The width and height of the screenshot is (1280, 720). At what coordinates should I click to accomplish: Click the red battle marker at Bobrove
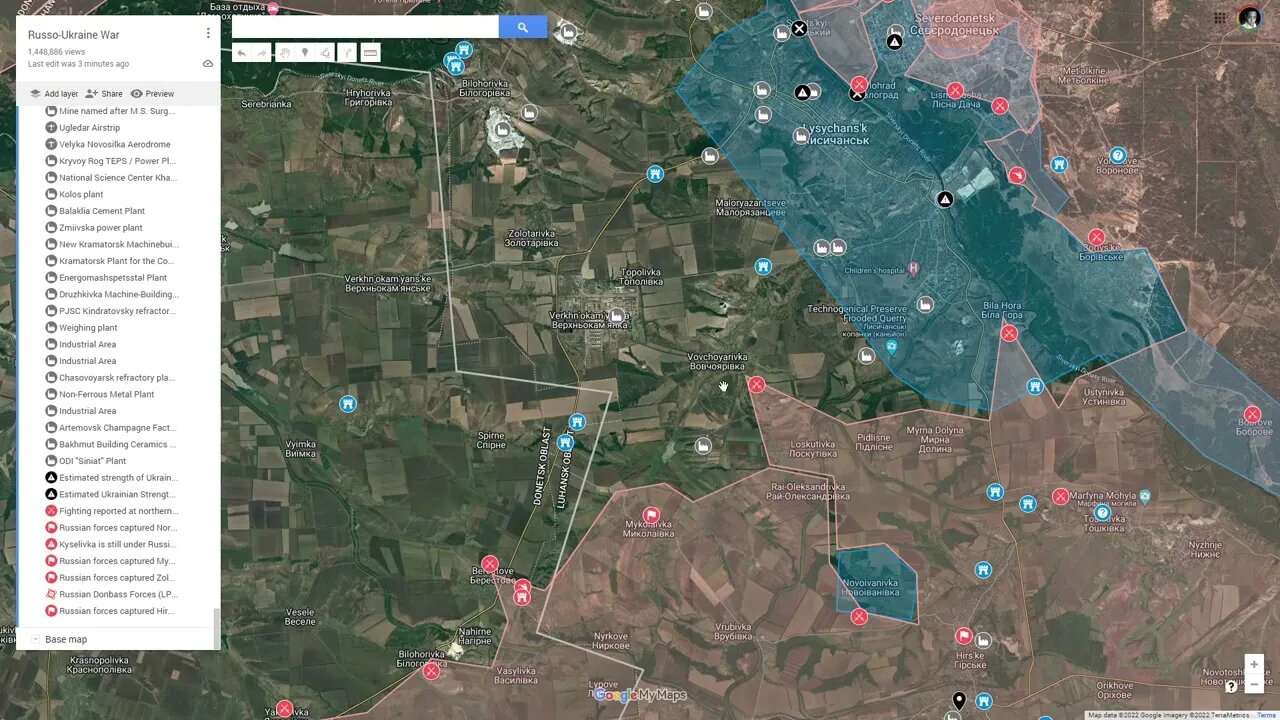click(1252, 414)
